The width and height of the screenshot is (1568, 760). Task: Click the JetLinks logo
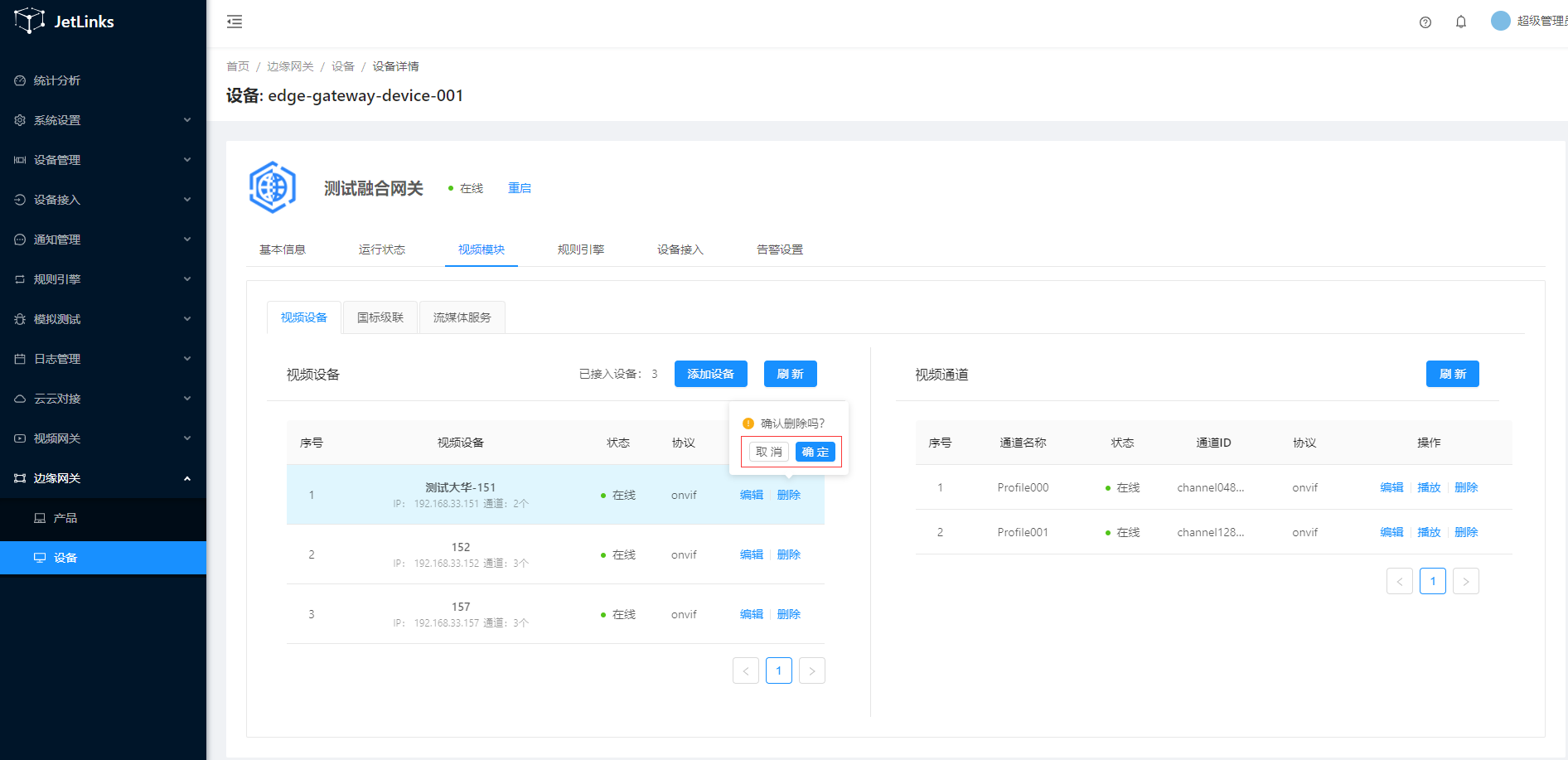click(x=65, y=22)
